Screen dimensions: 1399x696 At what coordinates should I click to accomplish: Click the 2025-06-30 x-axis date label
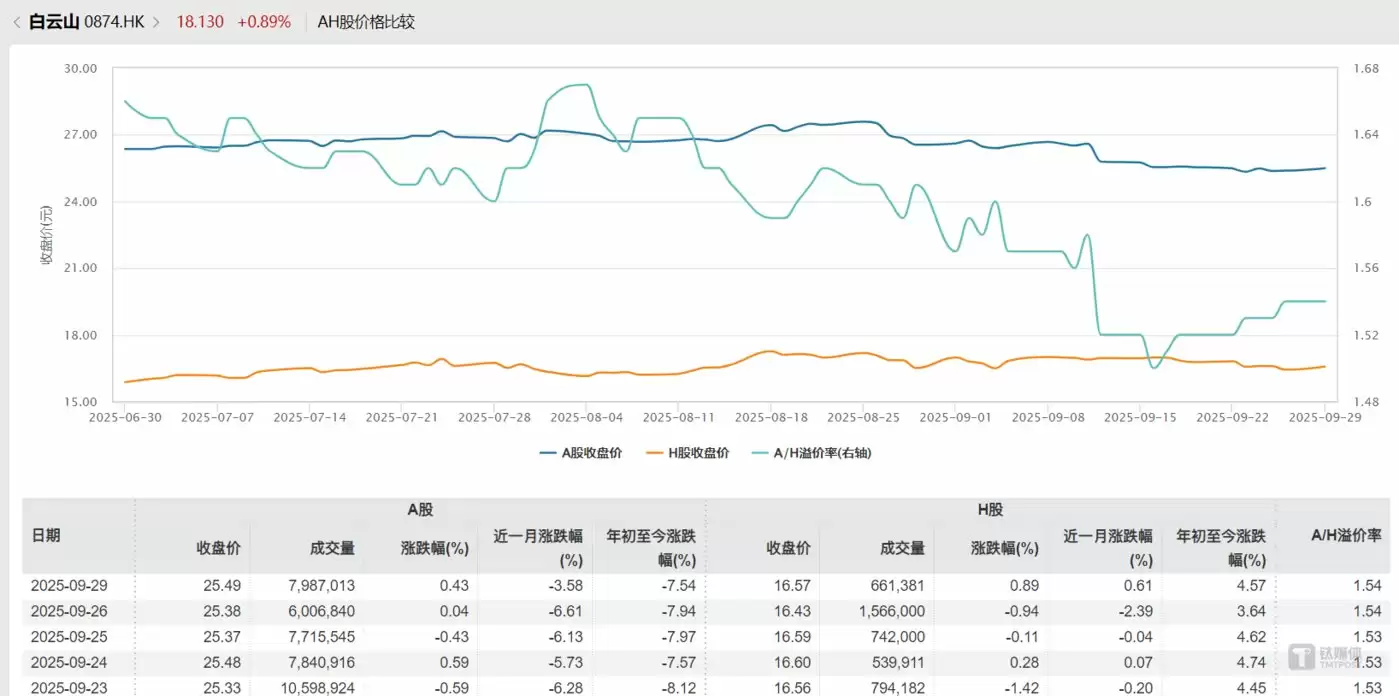point(126,417)
